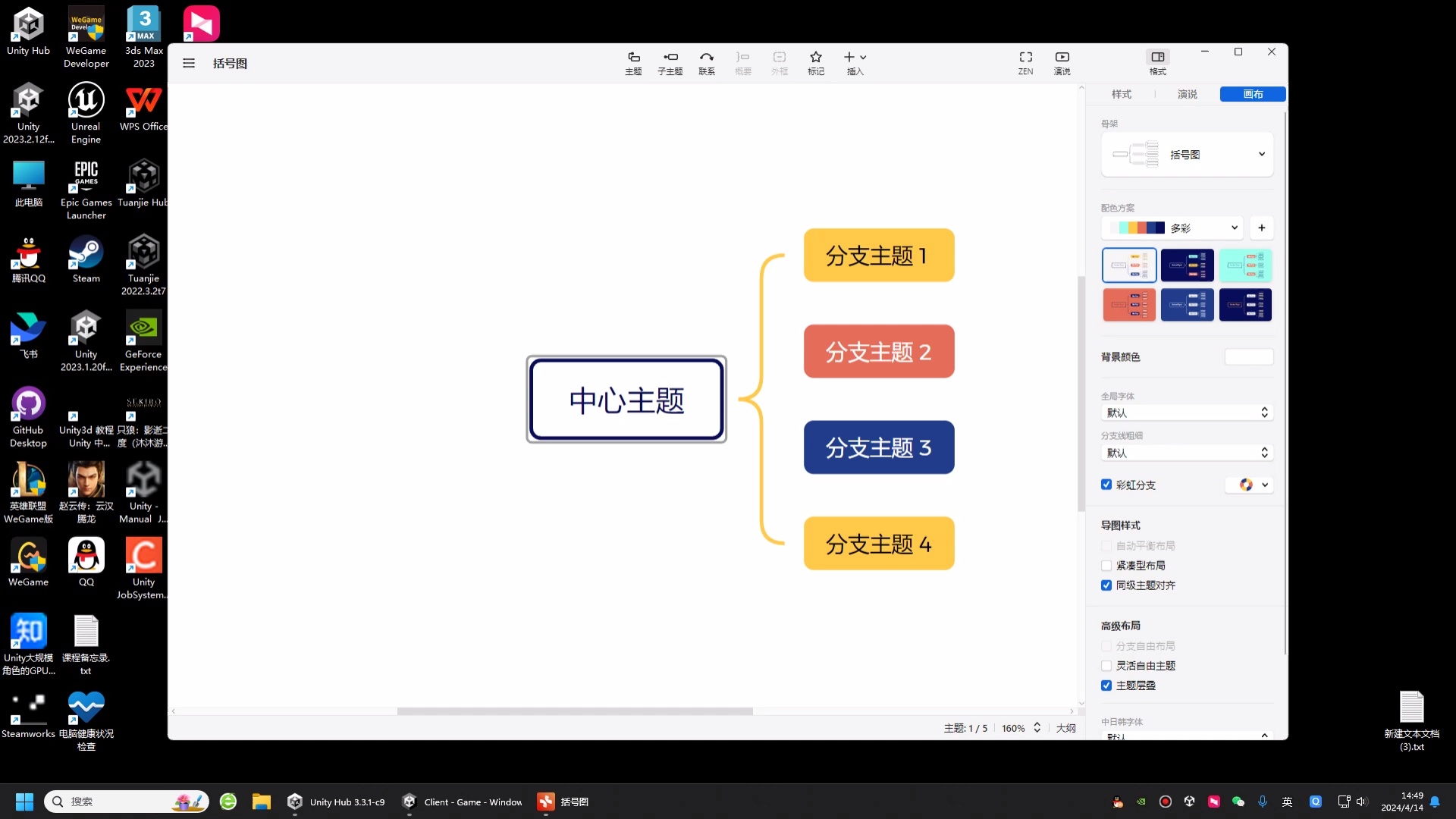This screenshot has width=1456, height=819.
Task: Enable the 紧凑型布局 checkbox
Action: 1106,566
